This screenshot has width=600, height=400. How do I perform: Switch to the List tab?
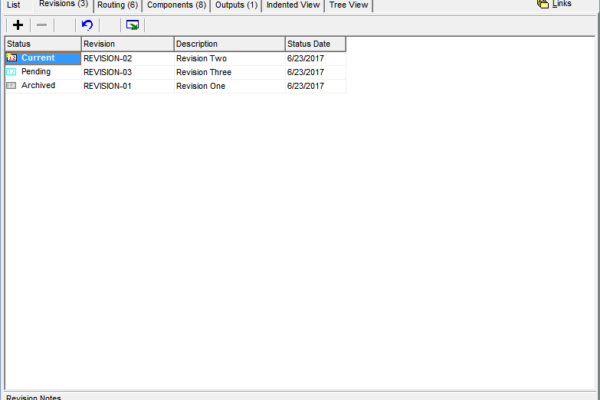click(x=13, y=5)
